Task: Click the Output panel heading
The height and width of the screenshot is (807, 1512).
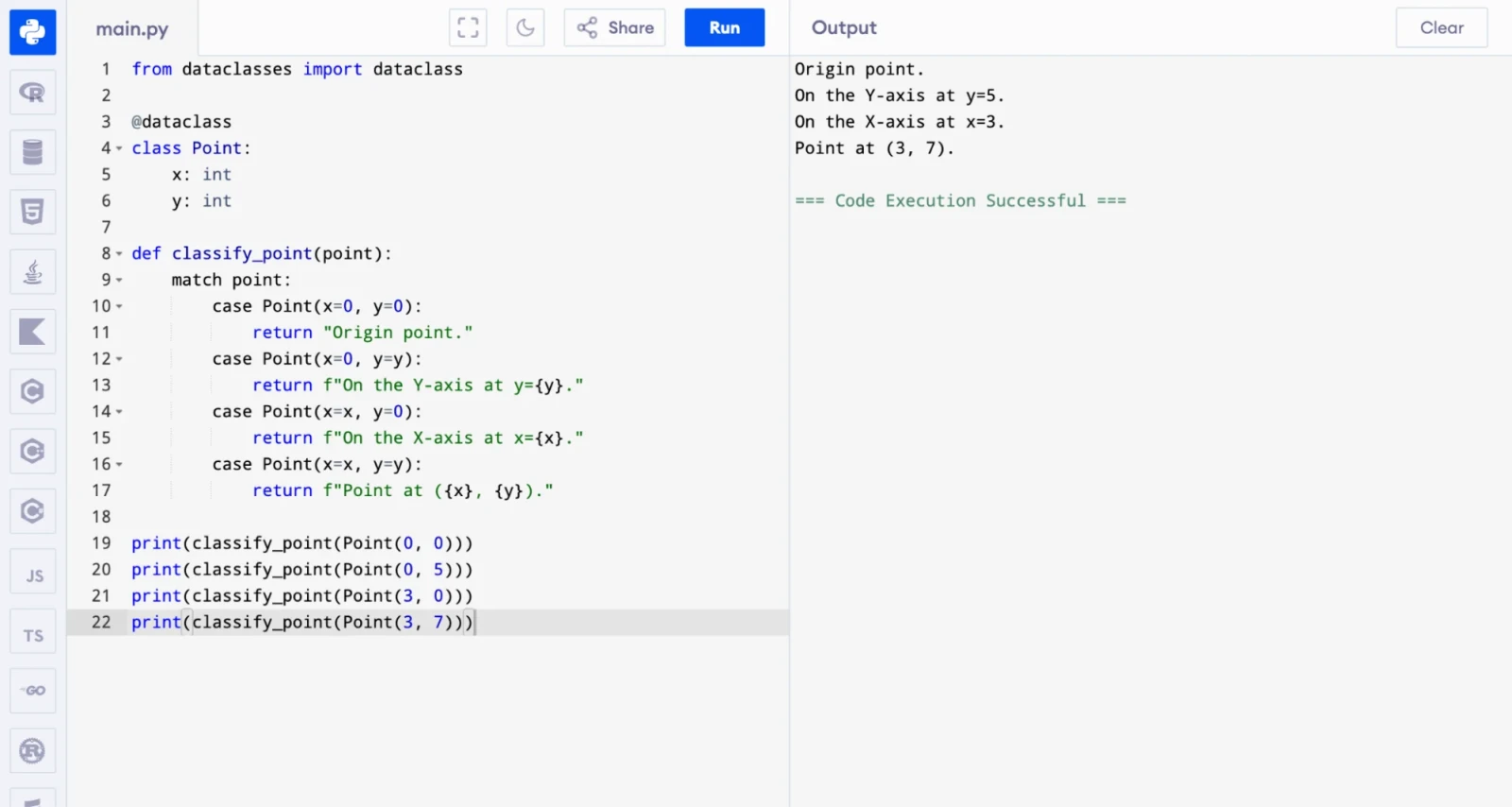Action: click(x=844, y=27)
